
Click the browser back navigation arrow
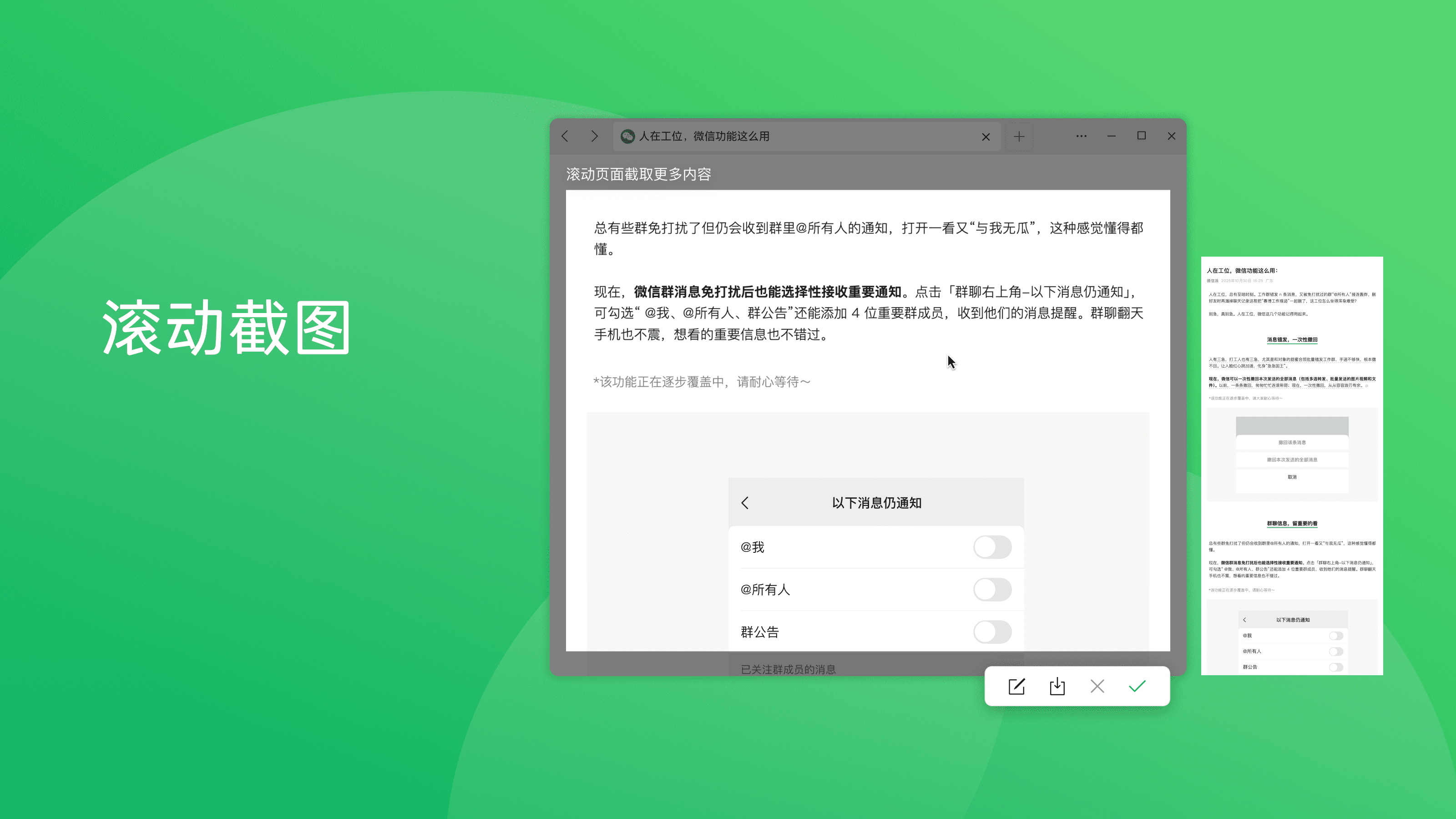pyautogui.click(x=565, y=136)
